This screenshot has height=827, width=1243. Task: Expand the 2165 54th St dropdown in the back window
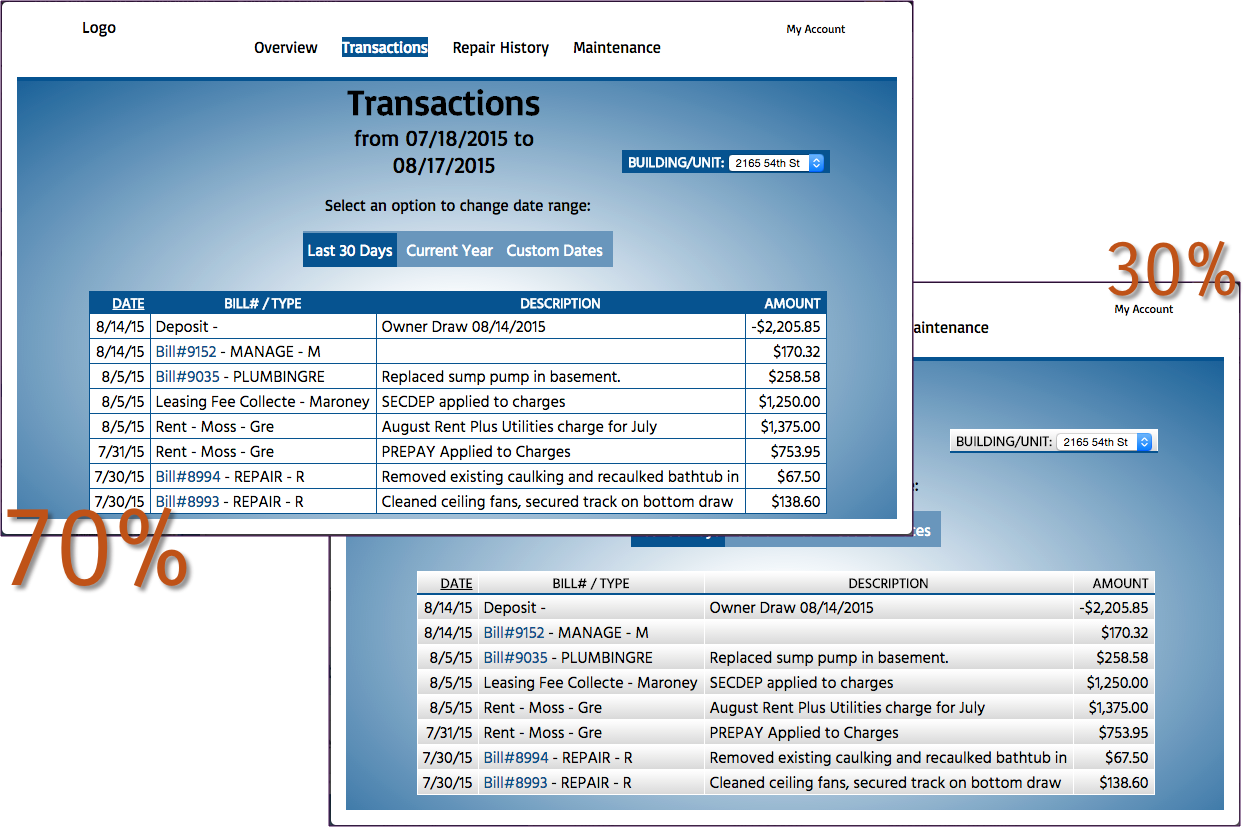click(x=1104, y=442)
